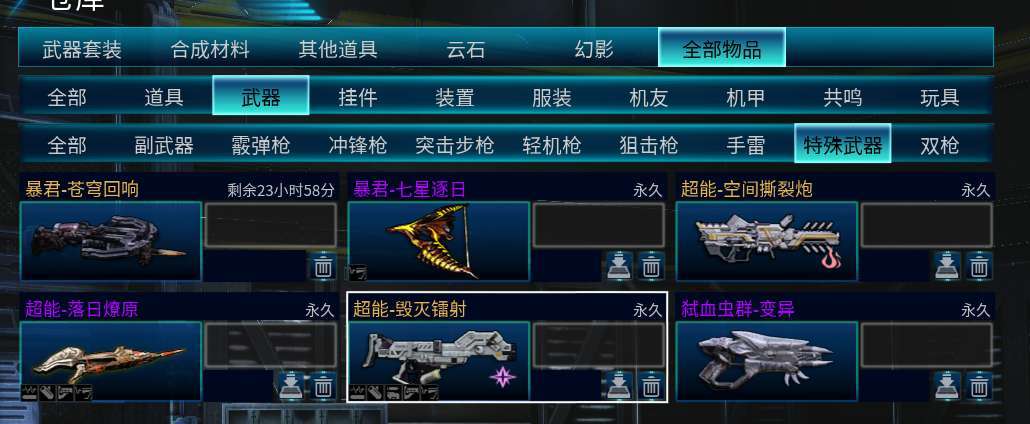Click trash icon for 超能-毁灭镭射
Screen dimensions: 1030x424
click(x=651, y=386)
